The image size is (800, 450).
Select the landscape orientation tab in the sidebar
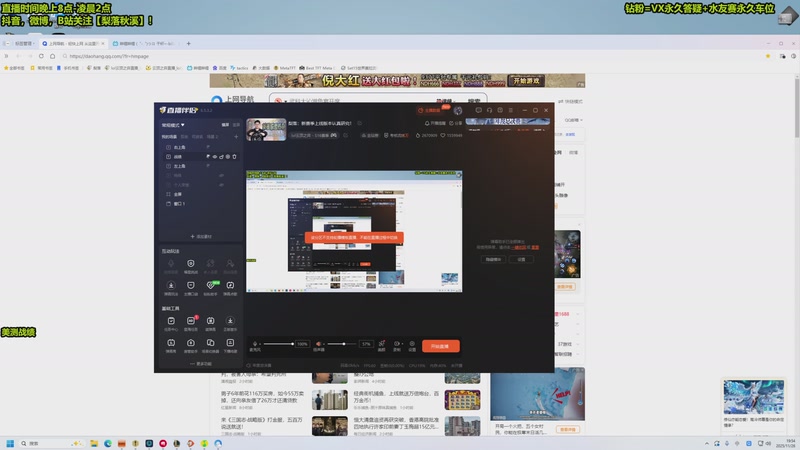pos(226,125)
